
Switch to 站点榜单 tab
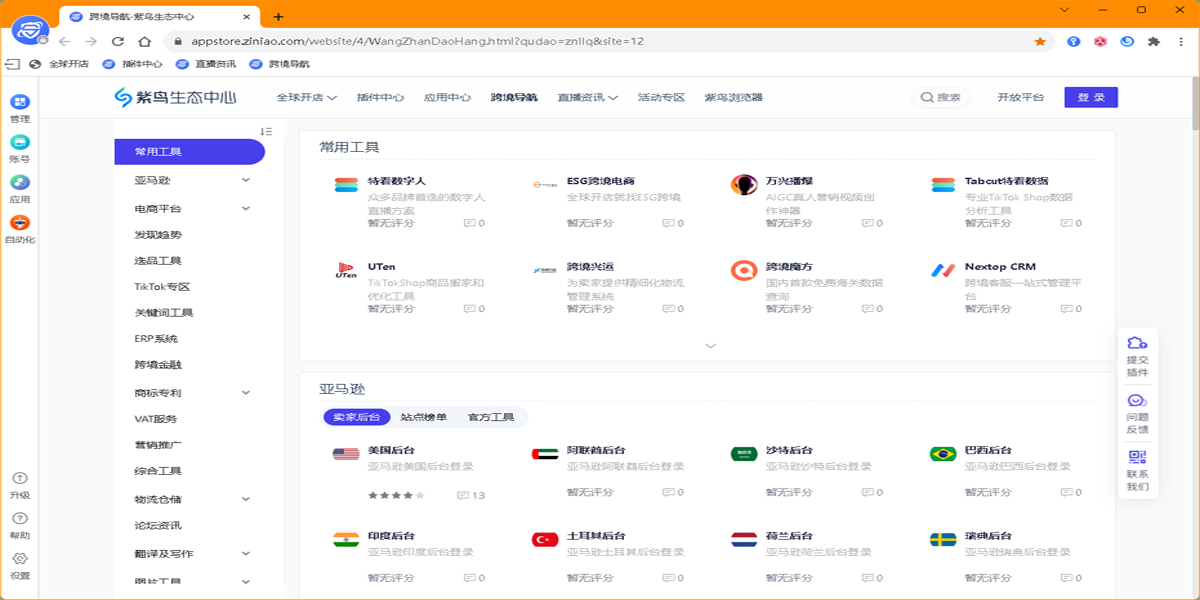(x=423, y=417)
